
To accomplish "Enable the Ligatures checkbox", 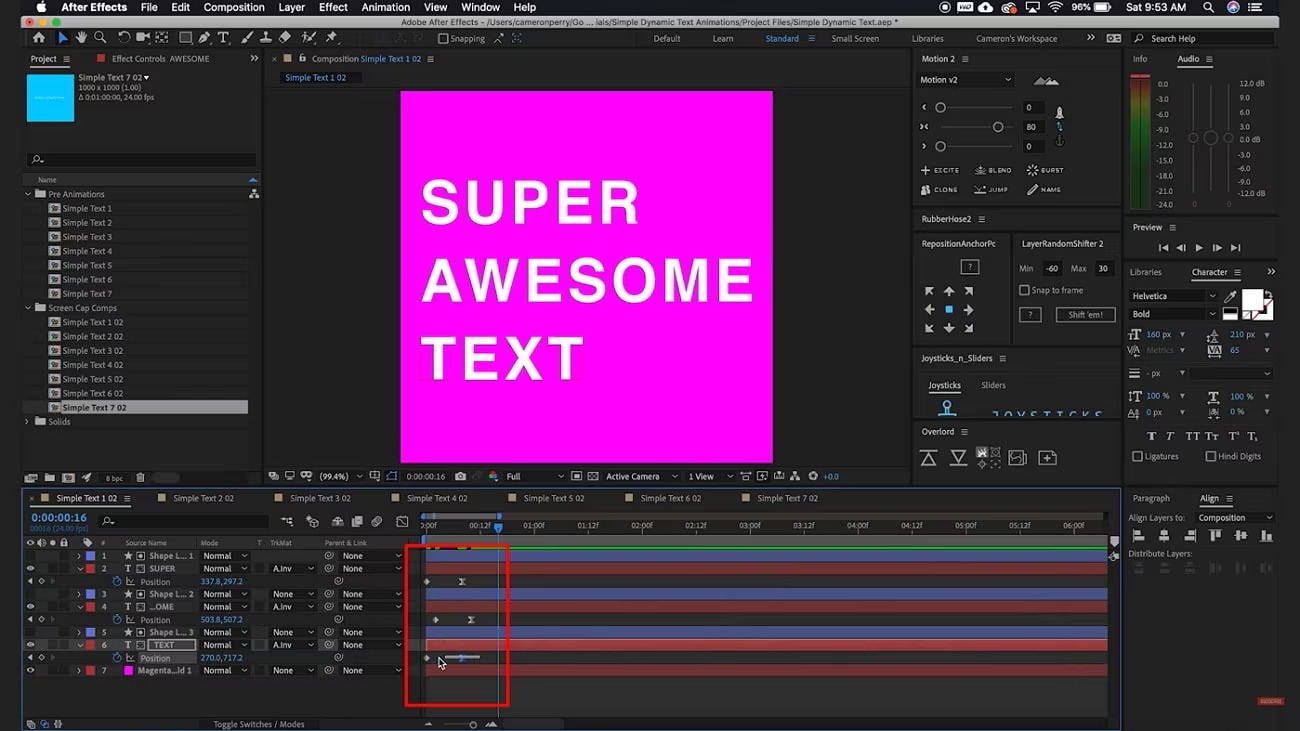I will (x=1137, y=456).
